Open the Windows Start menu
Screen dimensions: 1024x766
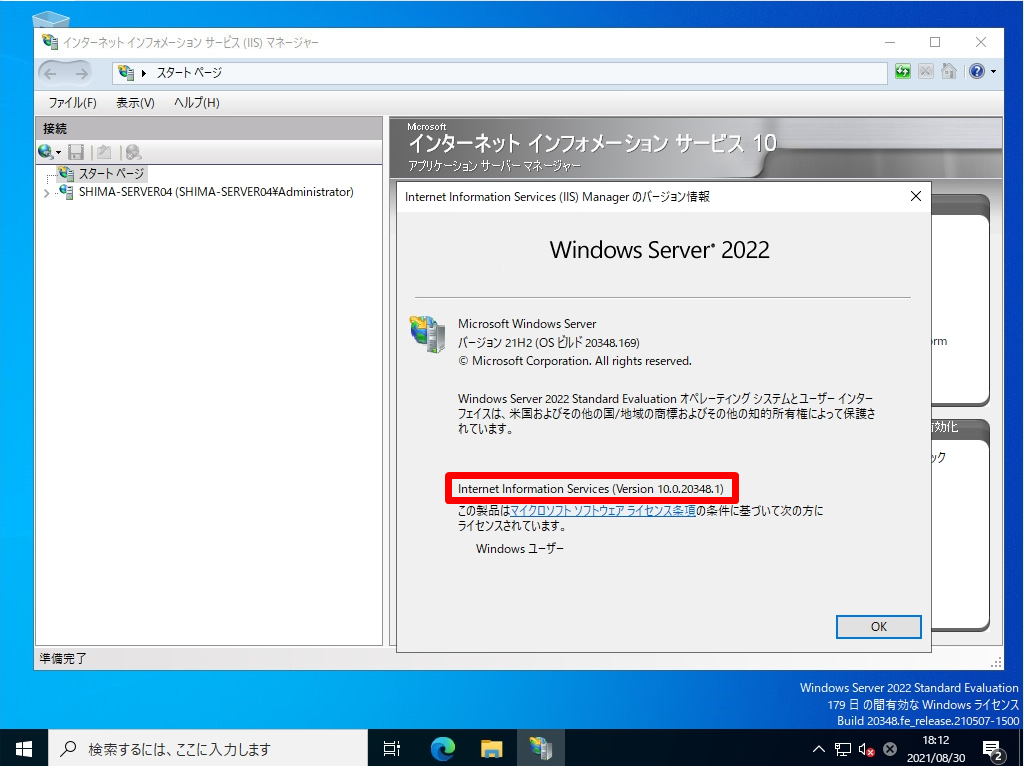24,748
